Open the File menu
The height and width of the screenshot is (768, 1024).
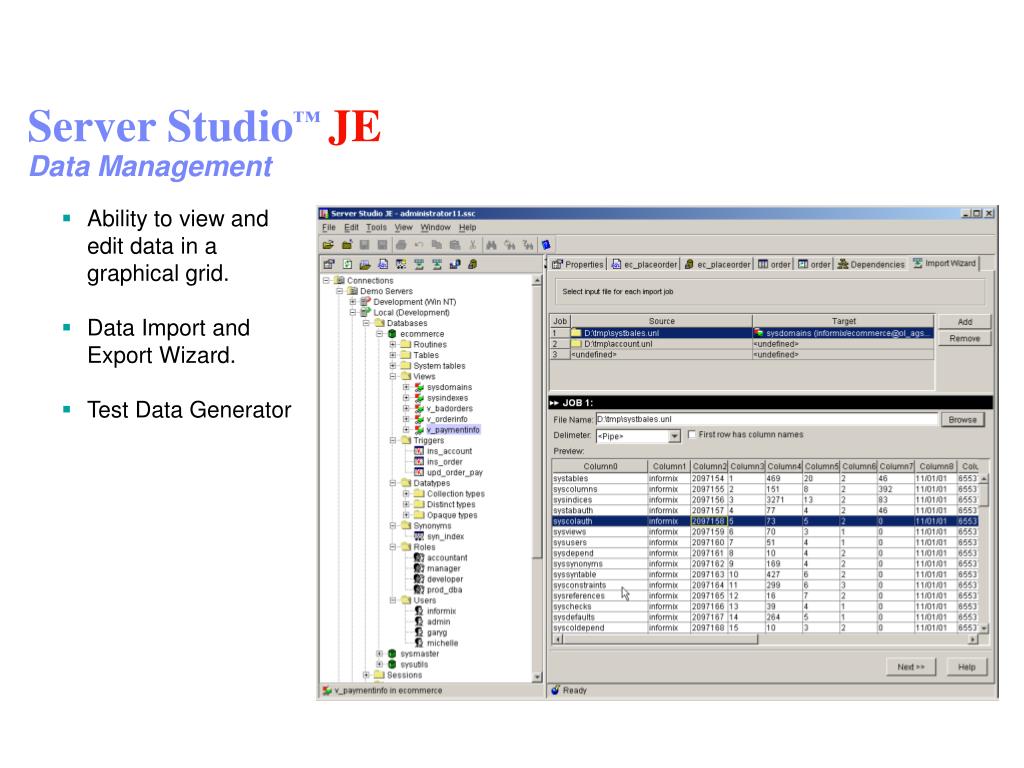pos(328,227)
